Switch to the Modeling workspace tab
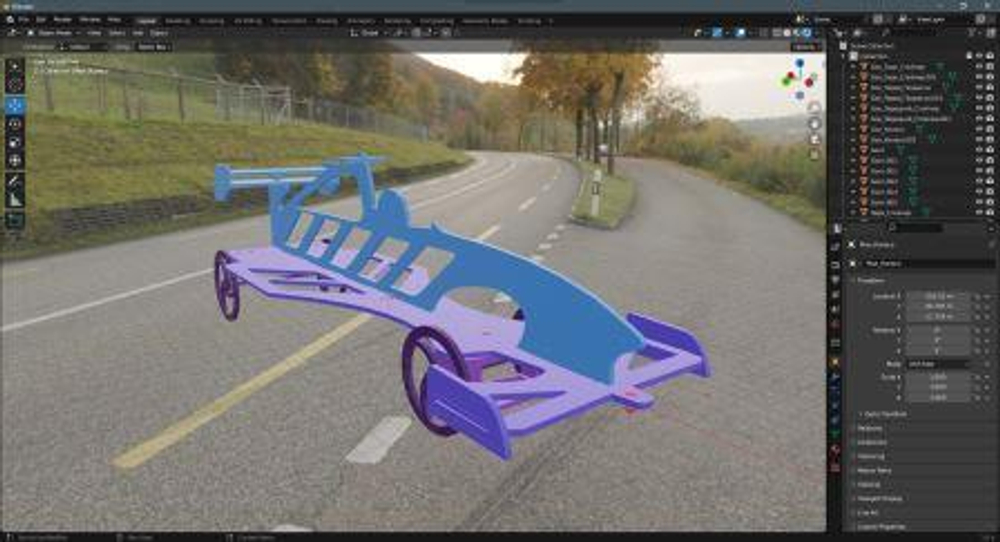The height and width of the screenshot is (542, 1000). pos(177,19)
